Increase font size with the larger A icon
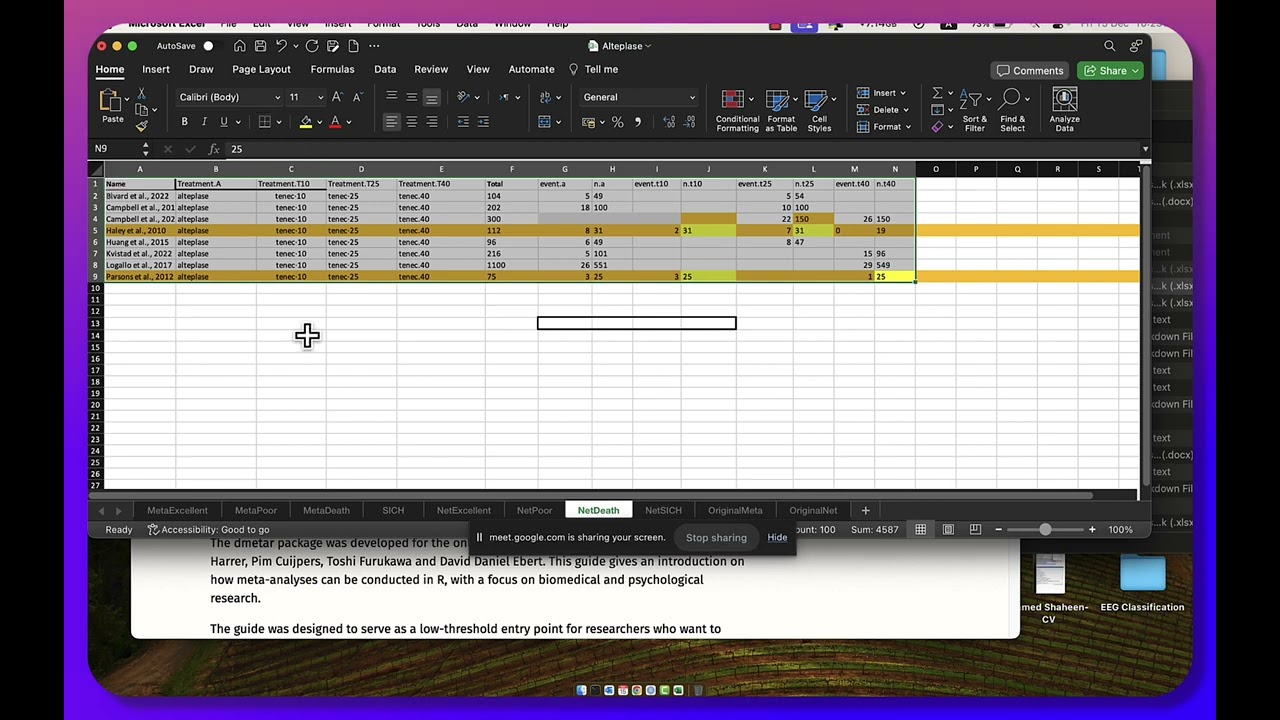 pos(337,97)
